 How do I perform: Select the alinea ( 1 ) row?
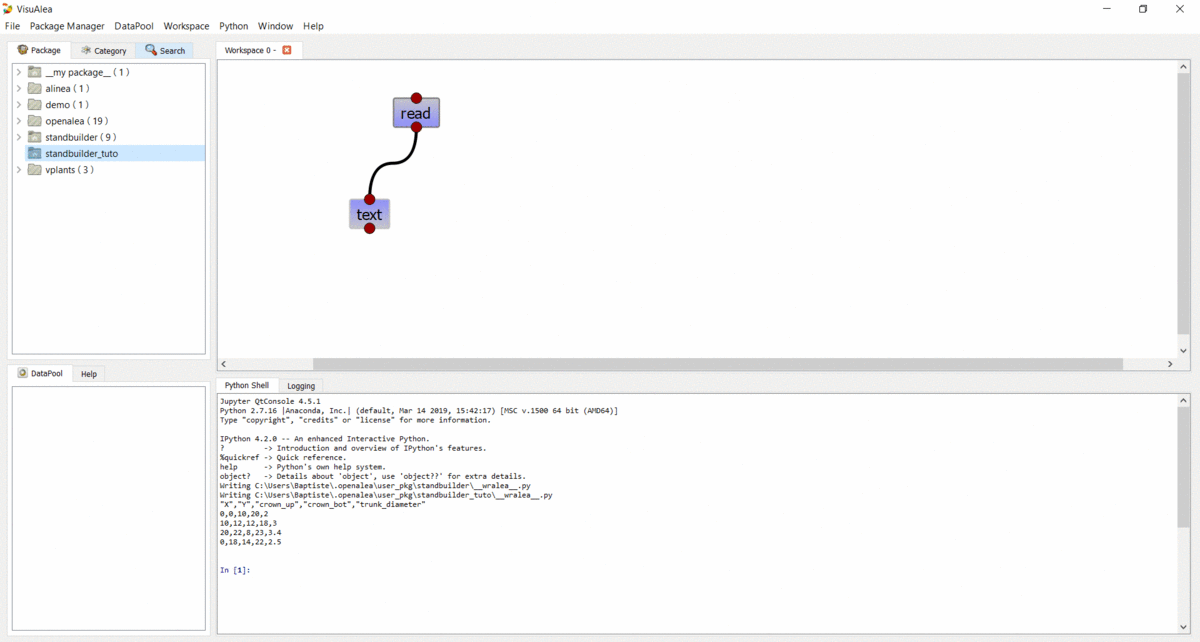(x=109, y=88)
